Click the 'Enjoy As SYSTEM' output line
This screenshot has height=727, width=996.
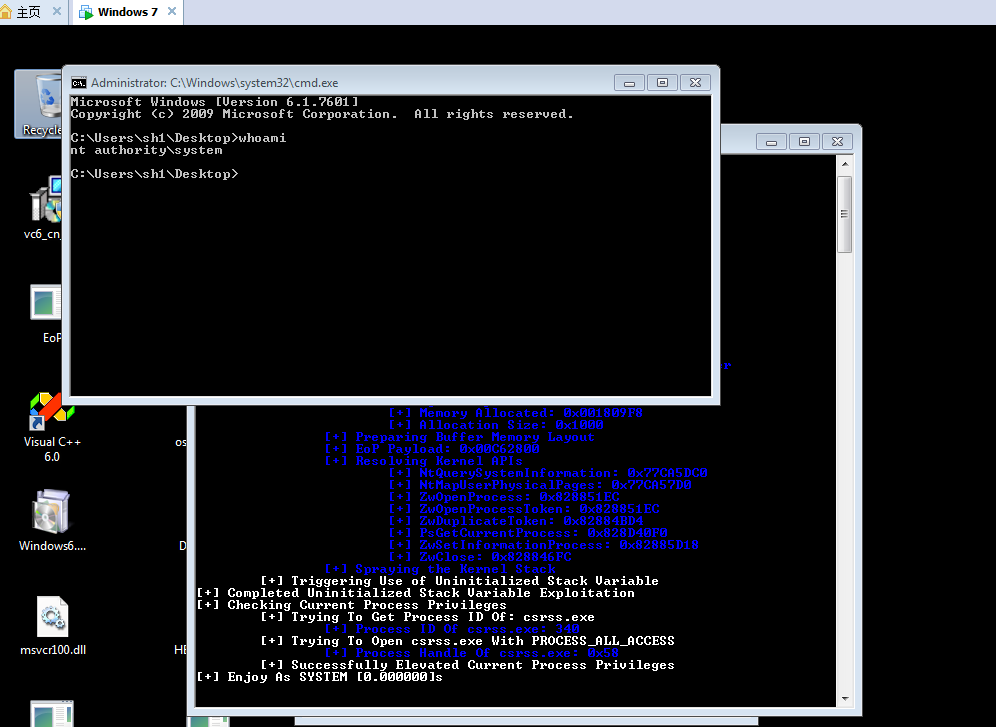[320, 677]
